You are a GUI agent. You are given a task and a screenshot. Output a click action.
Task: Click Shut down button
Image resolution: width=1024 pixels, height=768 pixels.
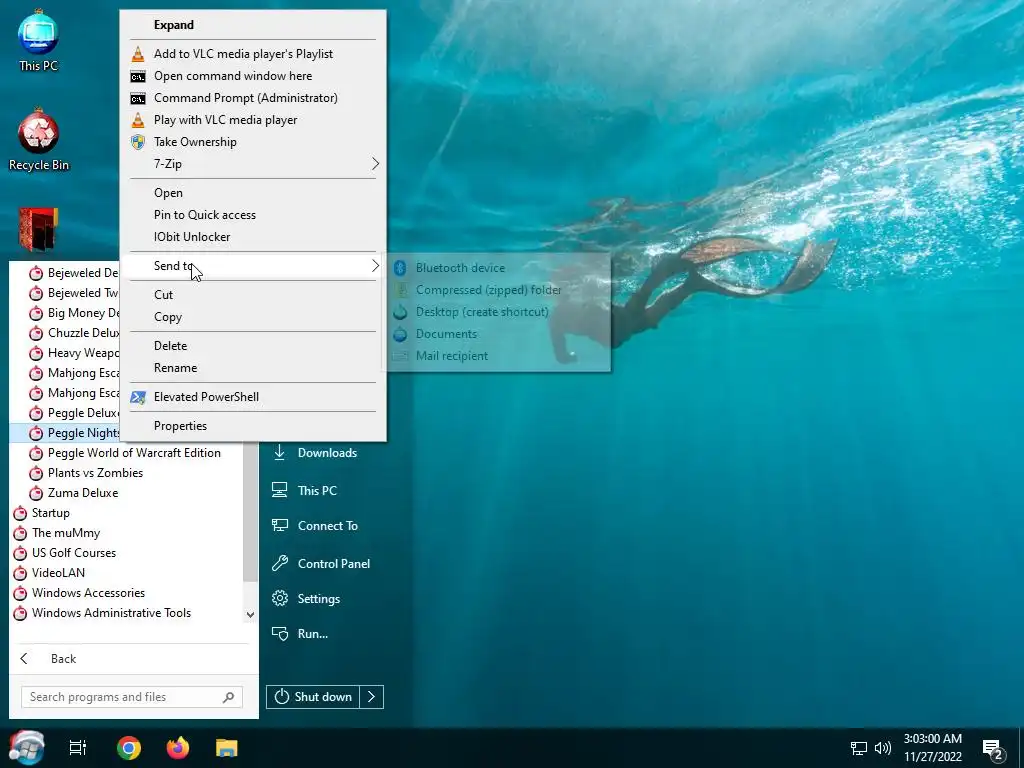[x=313, y=697]
